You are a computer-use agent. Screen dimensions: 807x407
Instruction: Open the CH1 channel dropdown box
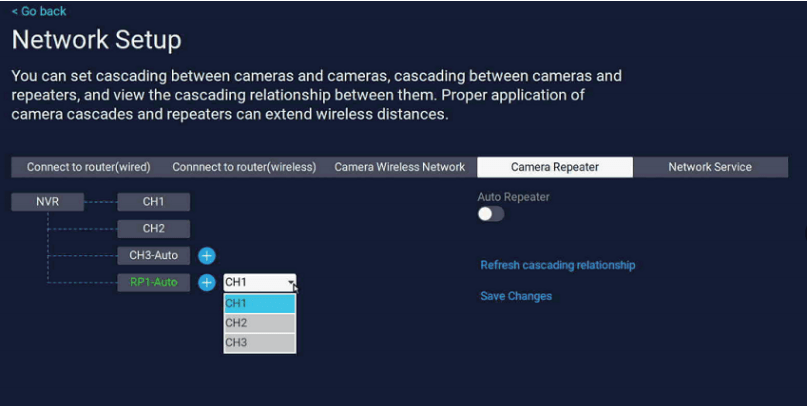pyautogui.click(x=259, y=283)
